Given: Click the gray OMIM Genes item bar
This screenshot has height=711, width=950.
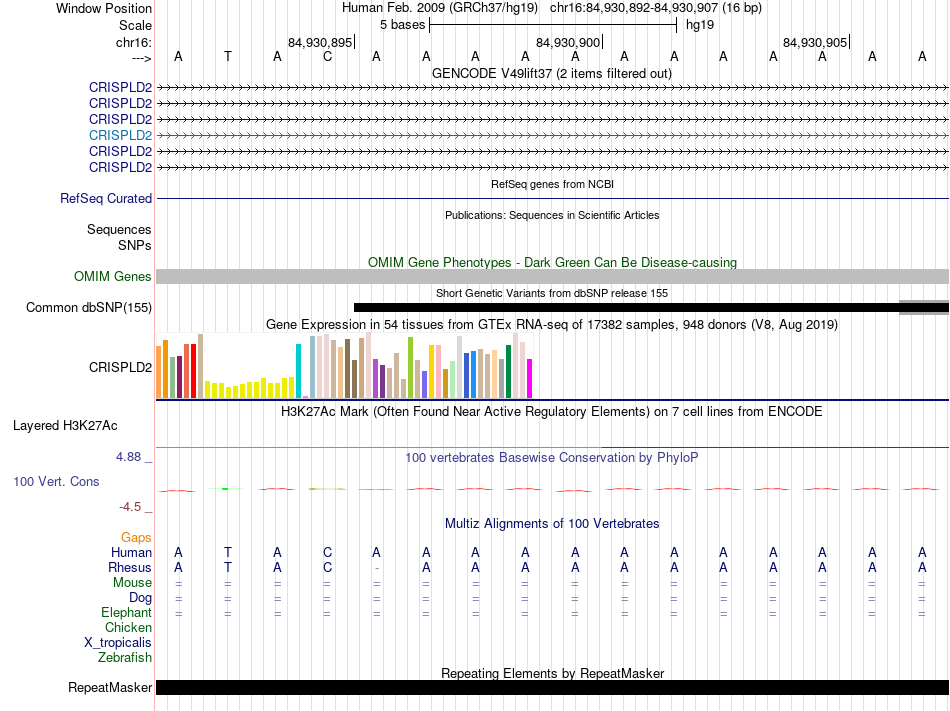Looking at the screenshot, I should click(x=552, y=277).
